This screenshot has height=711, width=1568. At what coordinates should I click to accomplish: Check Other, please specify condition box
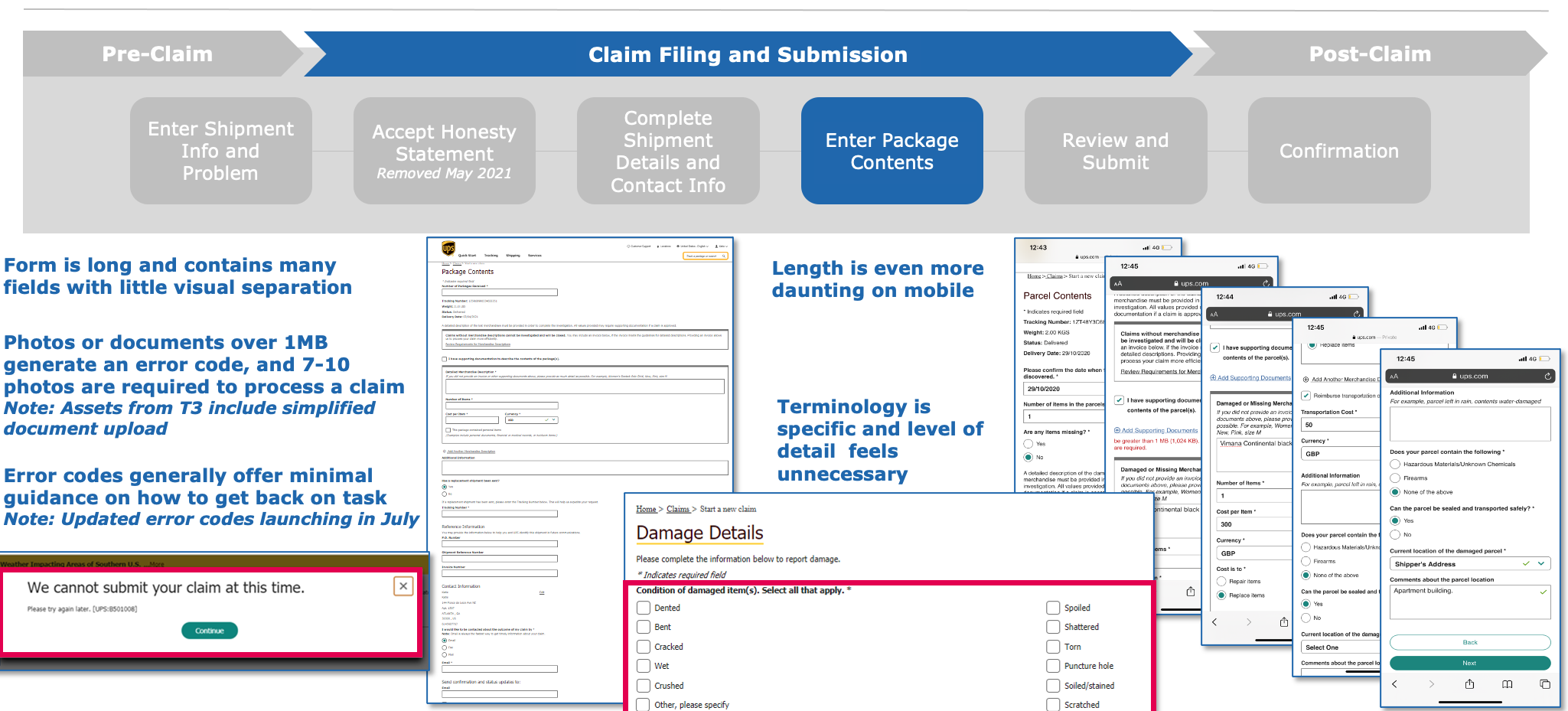pos(644,705)
